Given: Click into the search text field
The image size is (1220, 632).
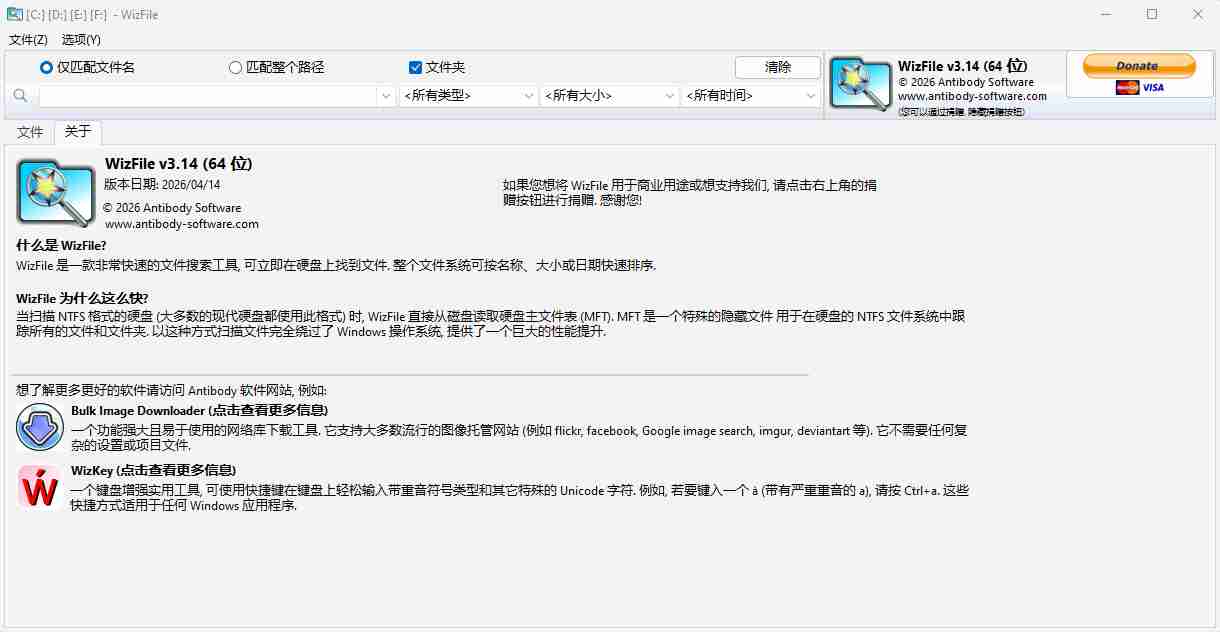Looking at the screenshot, I should coord(207,96).
